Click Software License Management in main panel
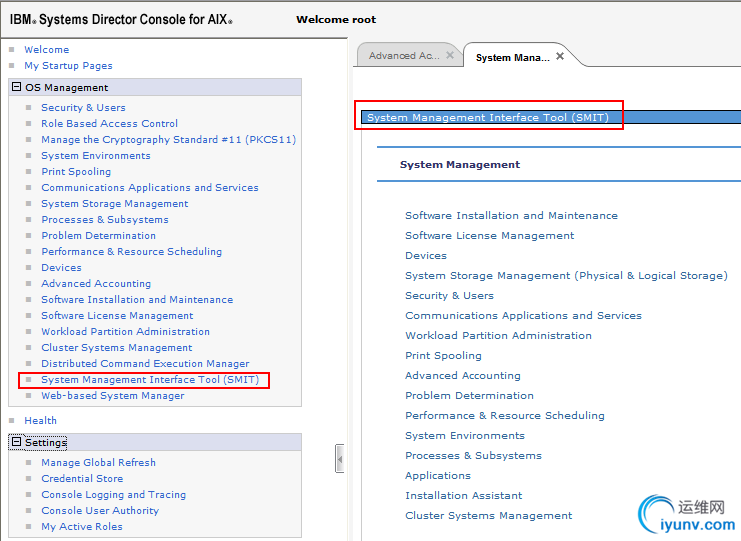 click(x=490, y=236)
